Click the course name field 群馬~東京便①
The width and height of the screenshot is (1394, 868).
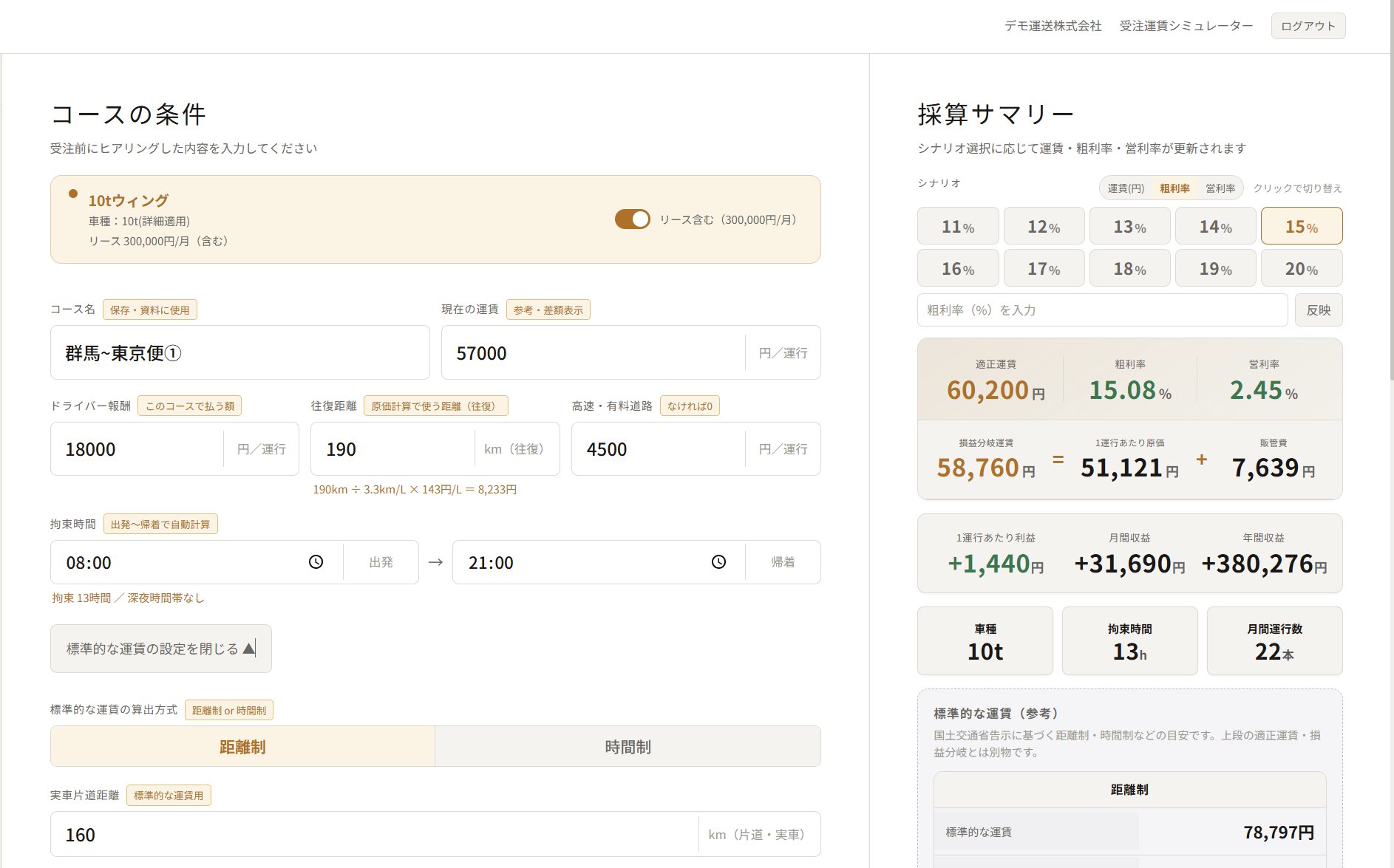pos(240,353)
